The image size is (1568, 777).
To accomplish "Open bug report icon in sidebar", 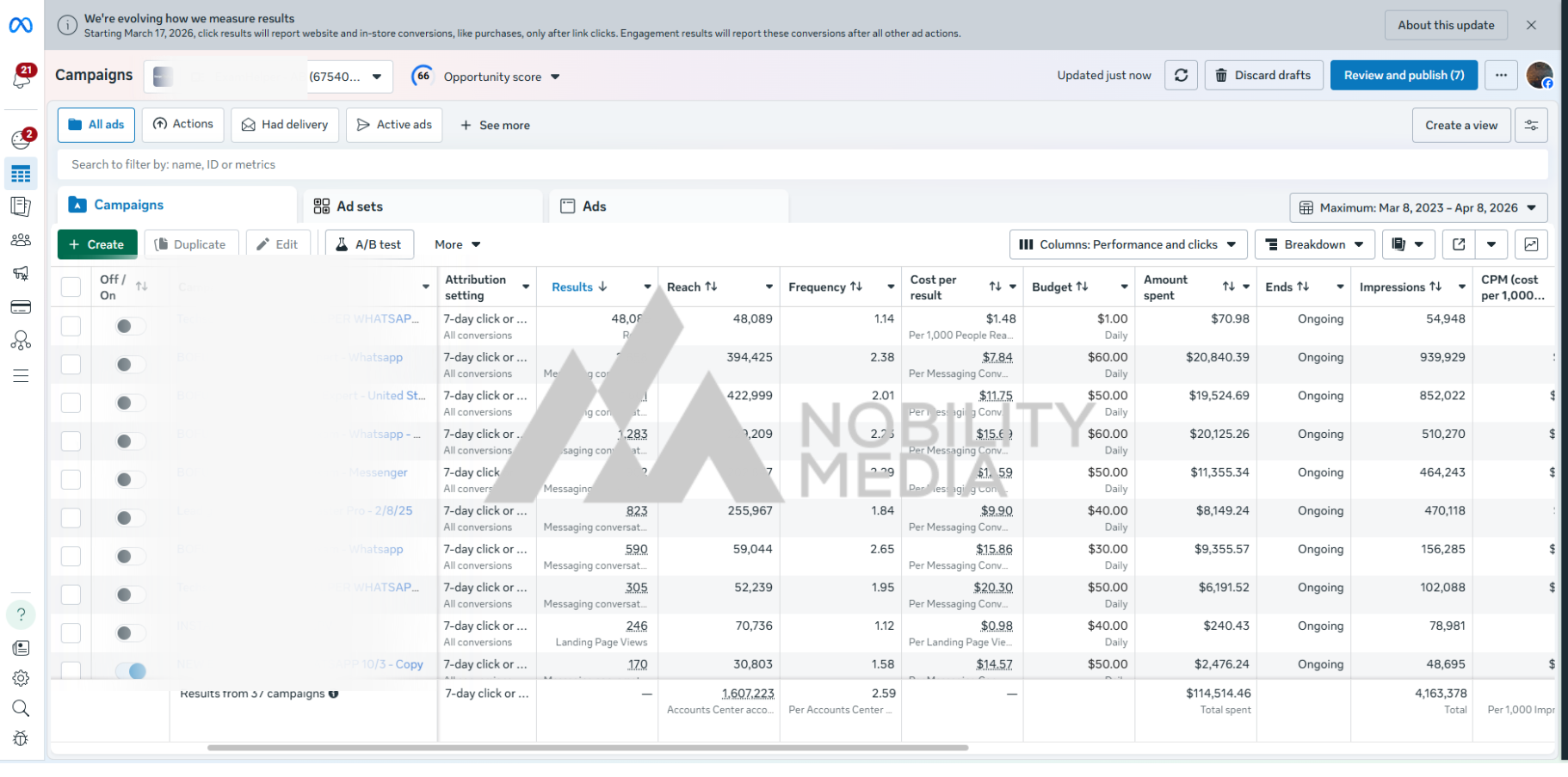I will 21,738.
